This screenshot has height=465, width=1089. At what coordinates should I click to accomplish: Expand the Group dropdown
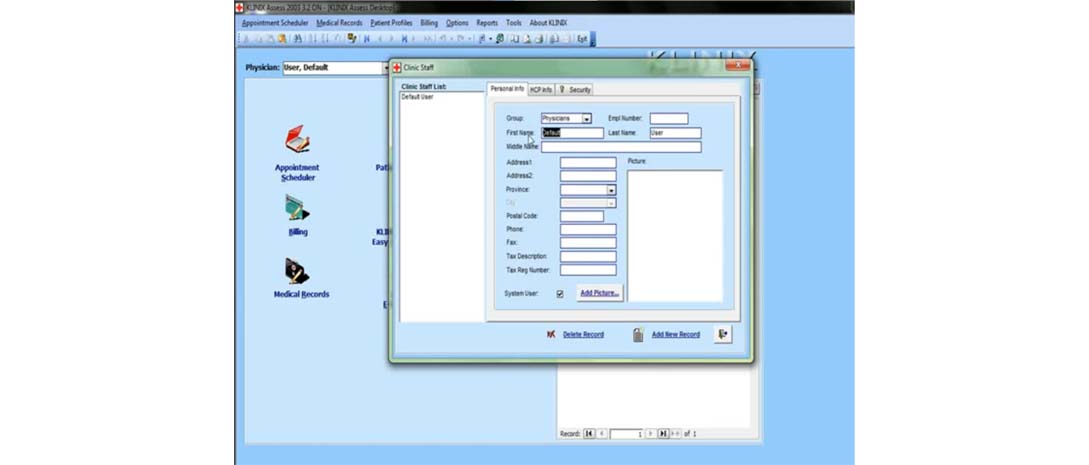(x=586, y=119)
